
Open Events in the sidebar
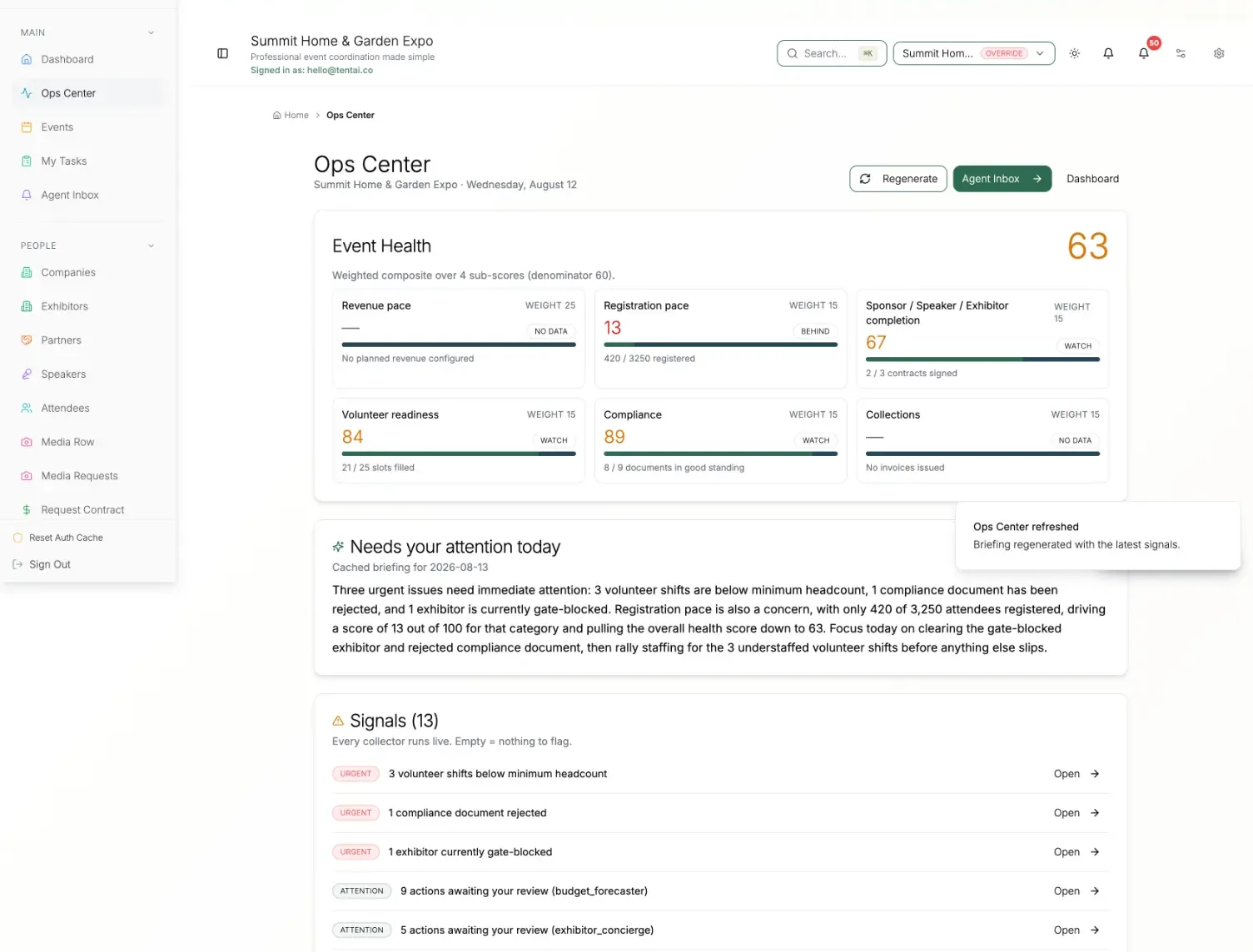[88, 127]
